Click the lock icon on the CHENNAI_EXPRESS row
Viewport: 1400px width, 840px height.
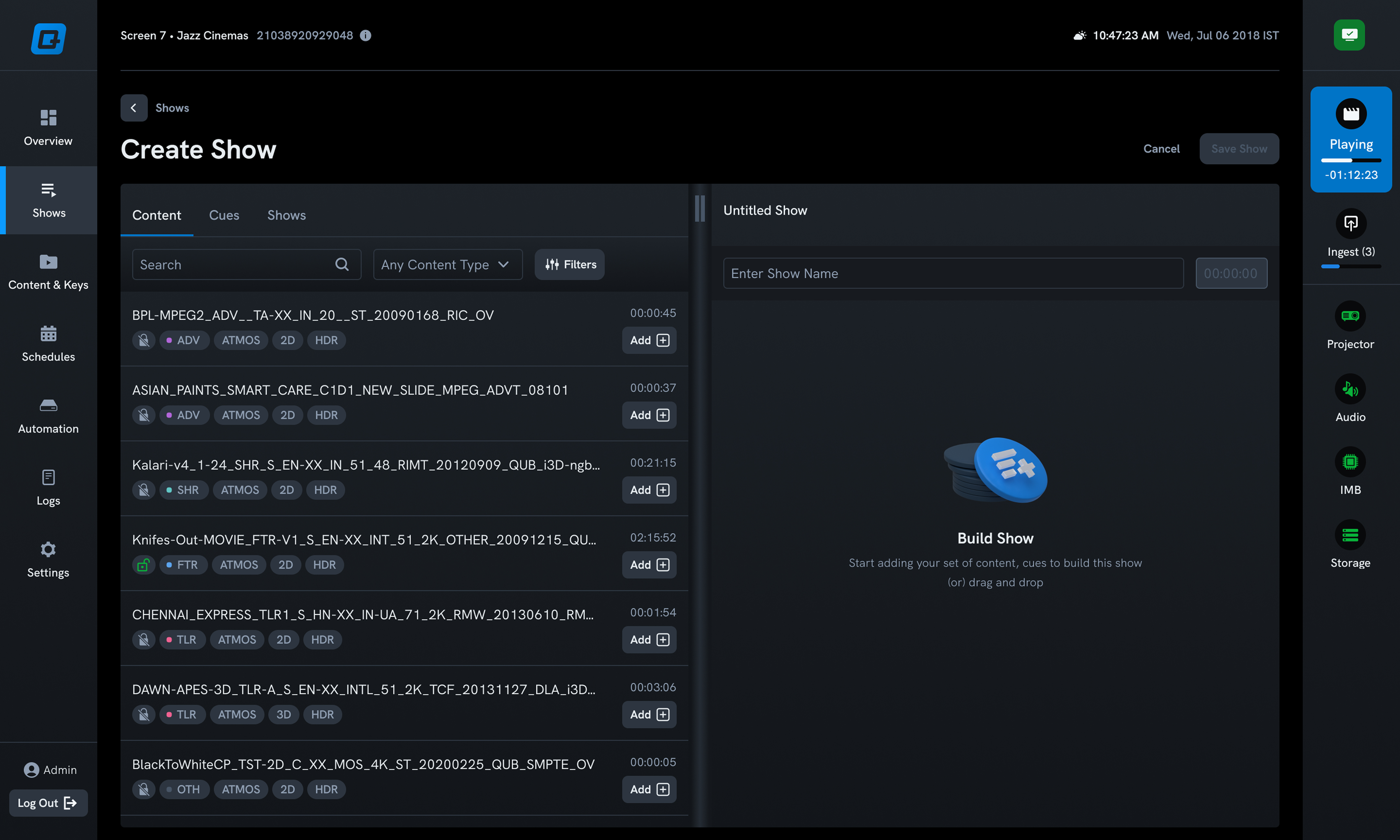(143, 640)
